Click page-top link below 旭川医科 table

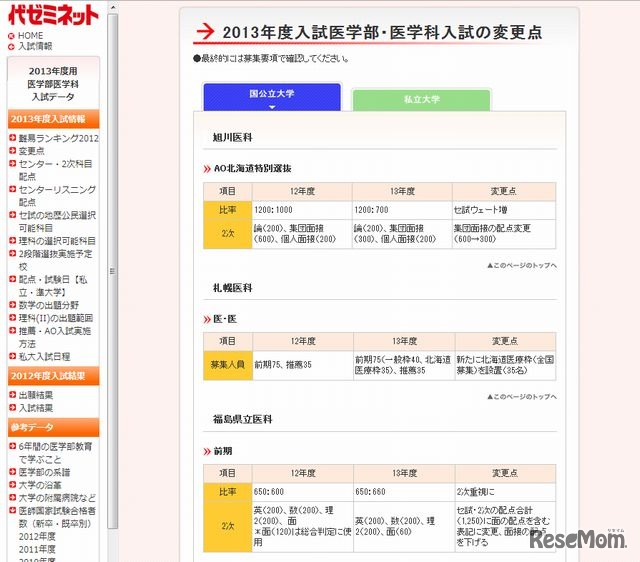(522, 266)
